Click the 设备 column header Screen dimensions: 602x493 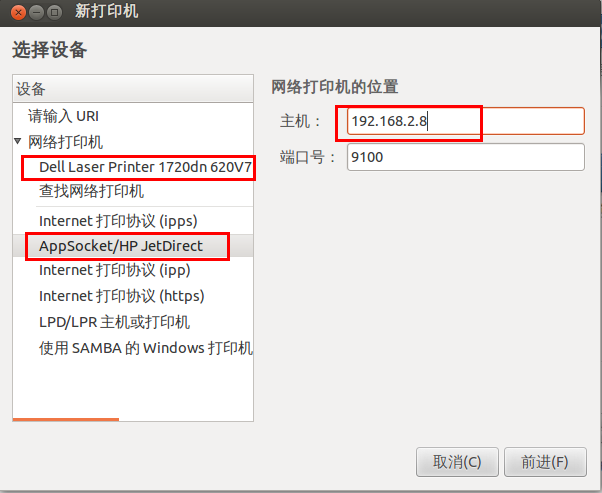133,89
